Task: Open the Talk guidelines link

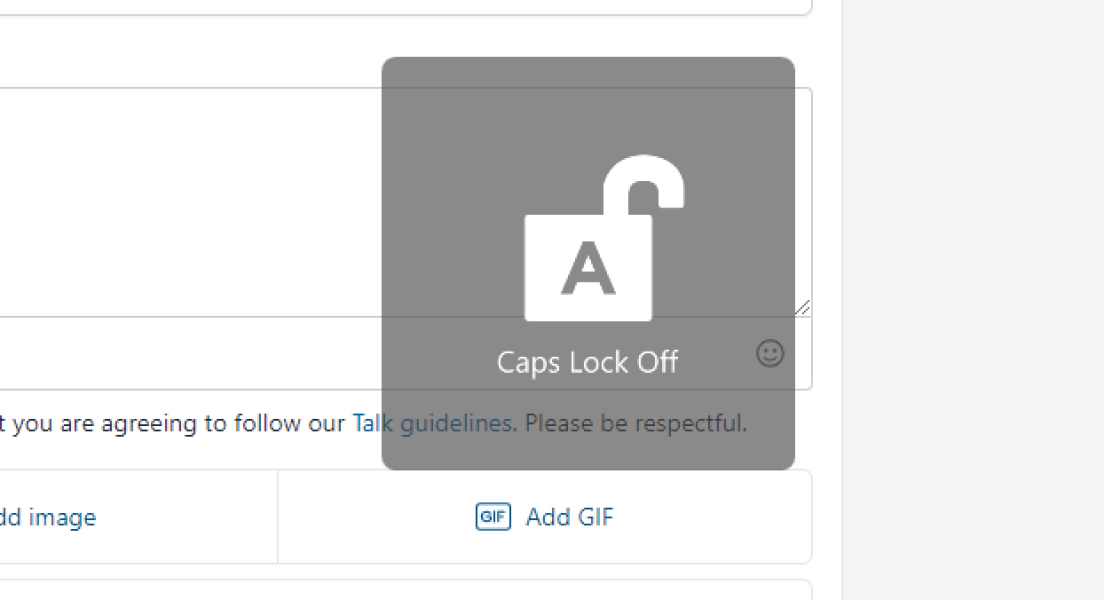Action: [434, 423]
